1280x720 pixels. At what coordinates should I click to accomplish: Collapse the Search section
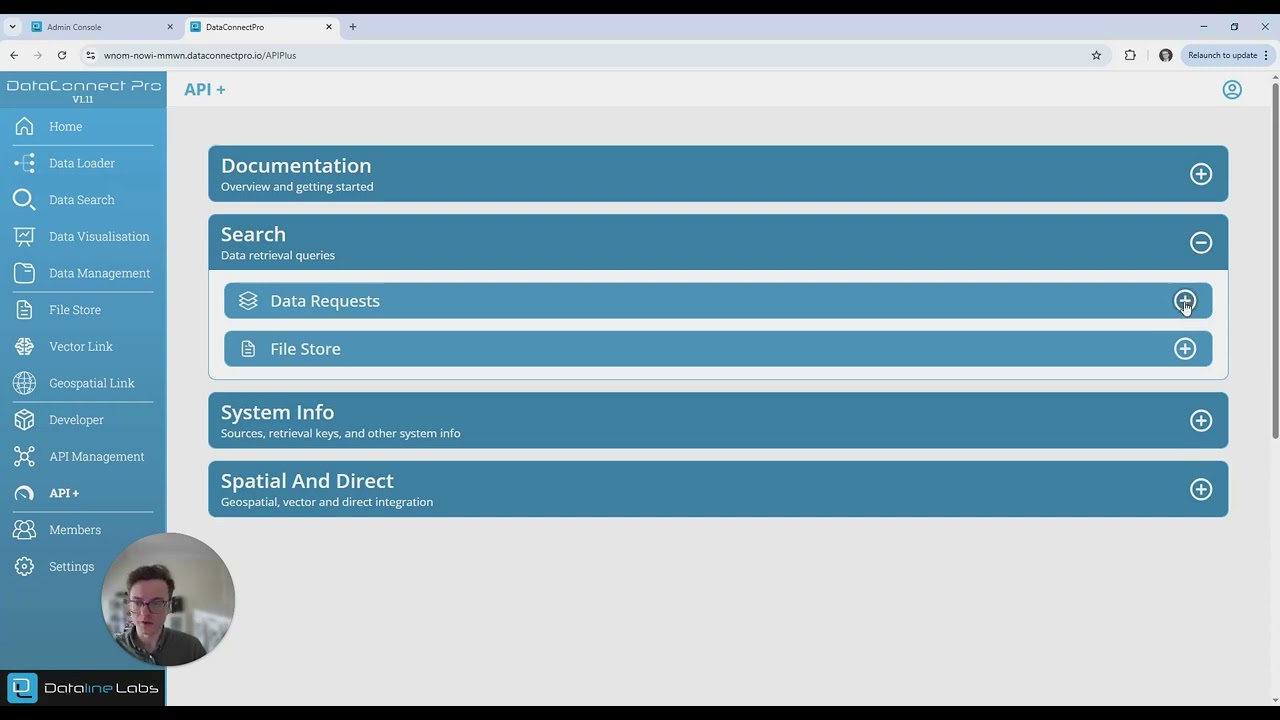coord(1201,242)
